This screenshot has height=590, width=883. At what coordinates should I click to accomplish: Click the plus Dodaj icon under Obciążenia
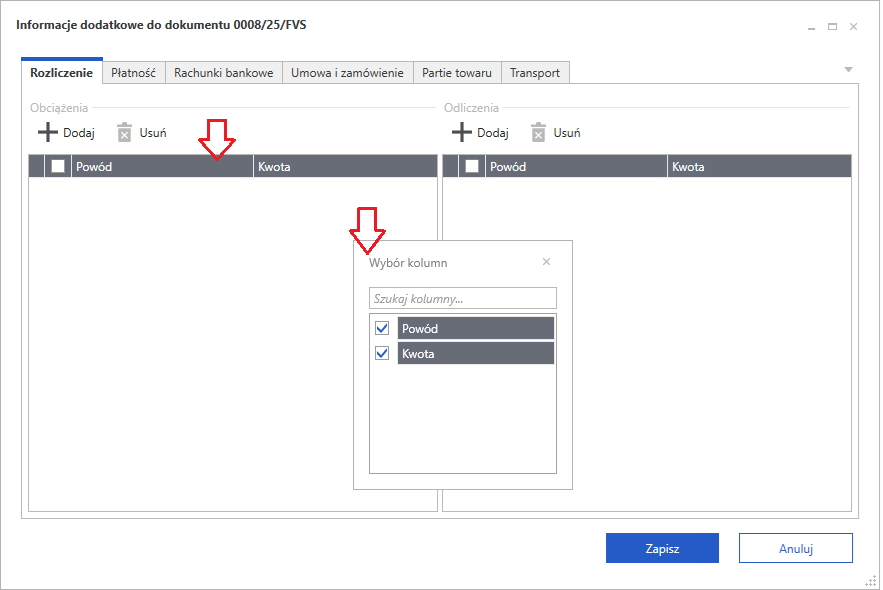pyautogui.click(x=48, y=132)
